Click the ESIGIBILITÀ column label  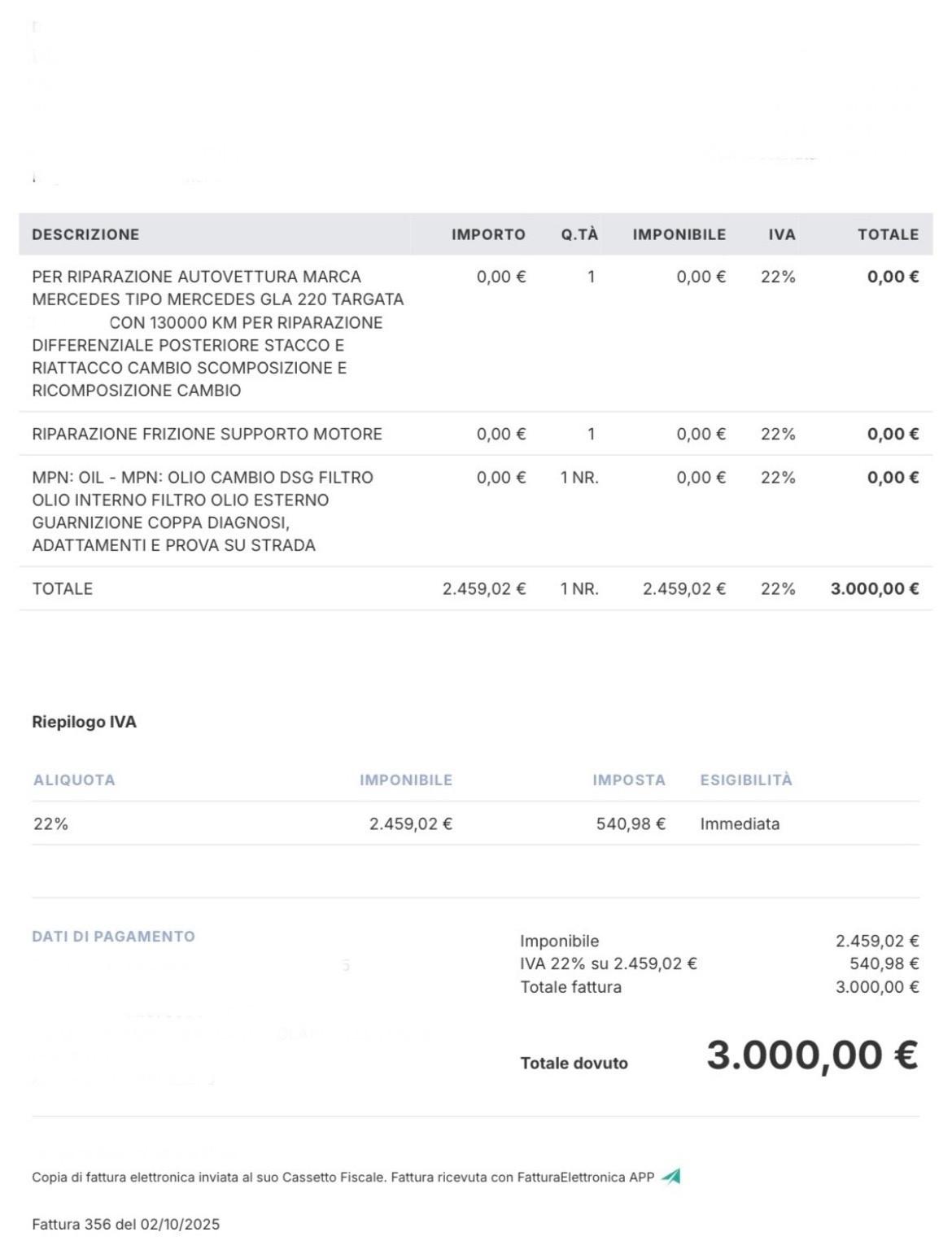click(745, 780)
